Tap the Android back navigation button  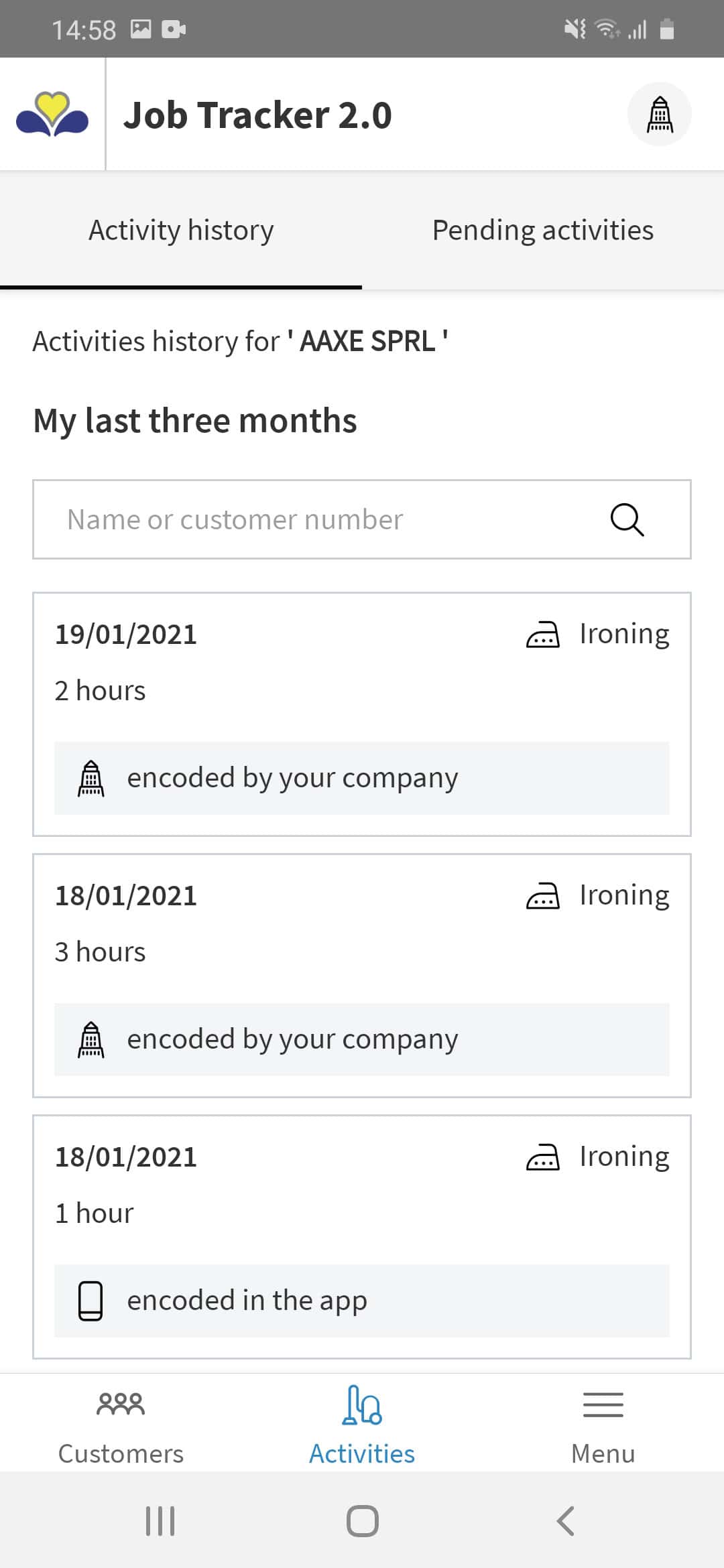pyautogui.click(x=566, y=1520)
